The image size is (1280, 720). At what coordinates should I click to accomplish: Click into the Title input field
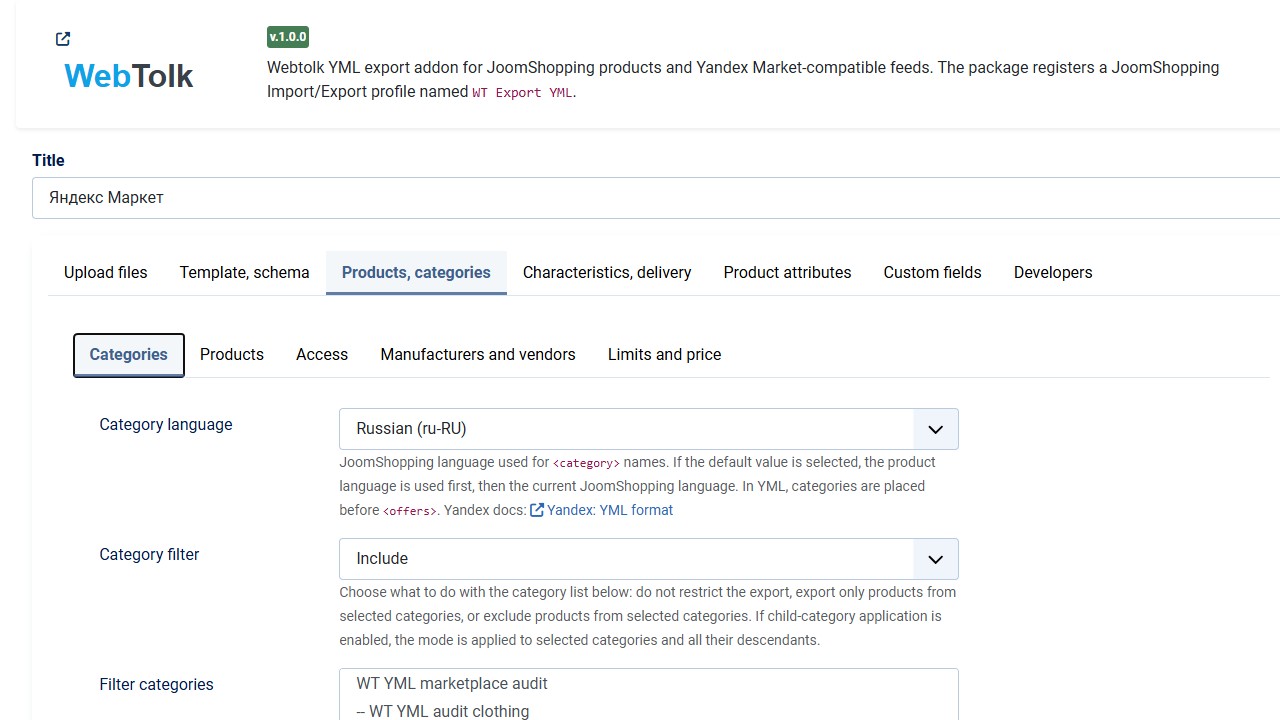coord(656,198)
